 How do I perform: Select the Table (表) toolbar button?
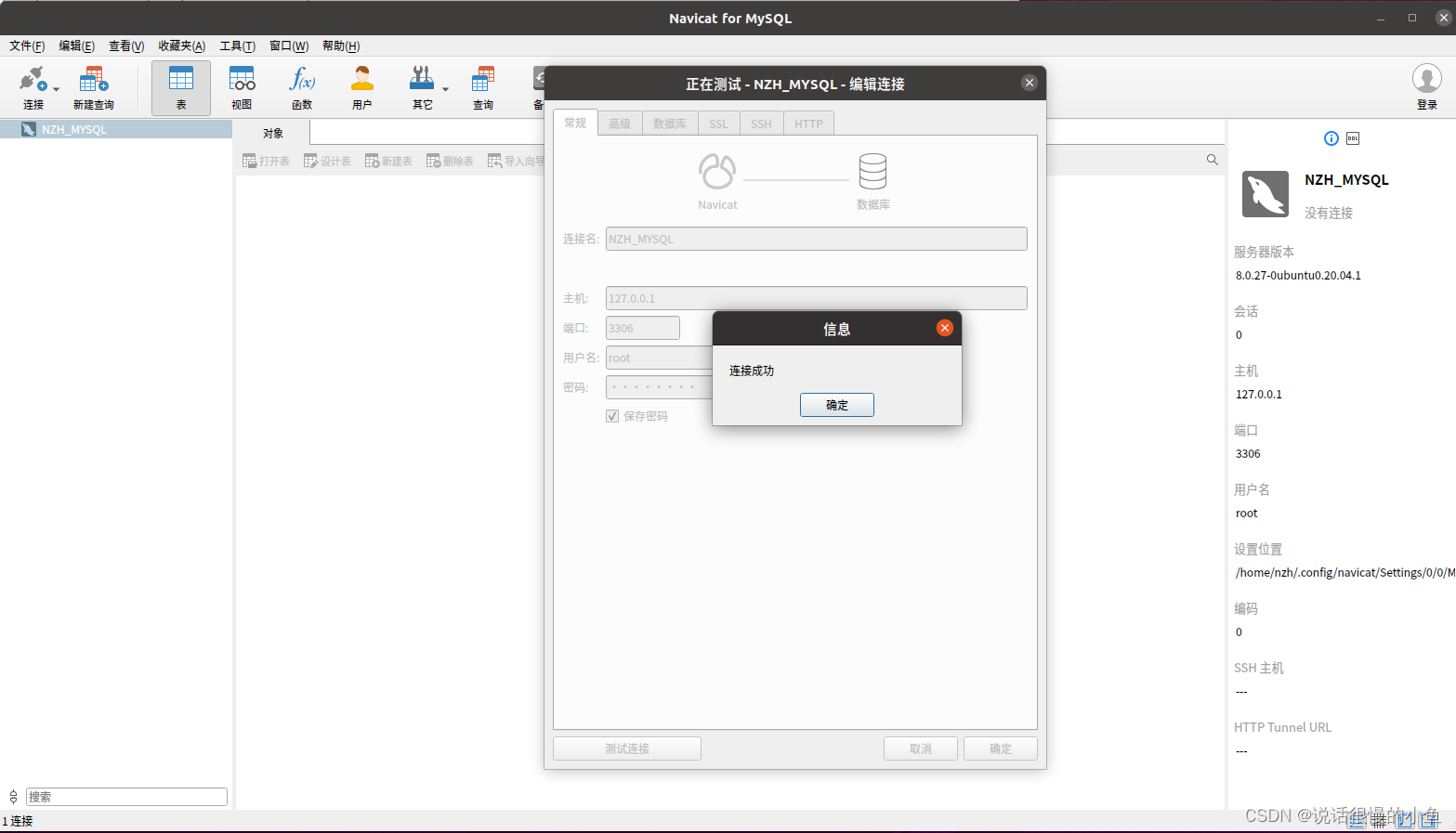181,88
